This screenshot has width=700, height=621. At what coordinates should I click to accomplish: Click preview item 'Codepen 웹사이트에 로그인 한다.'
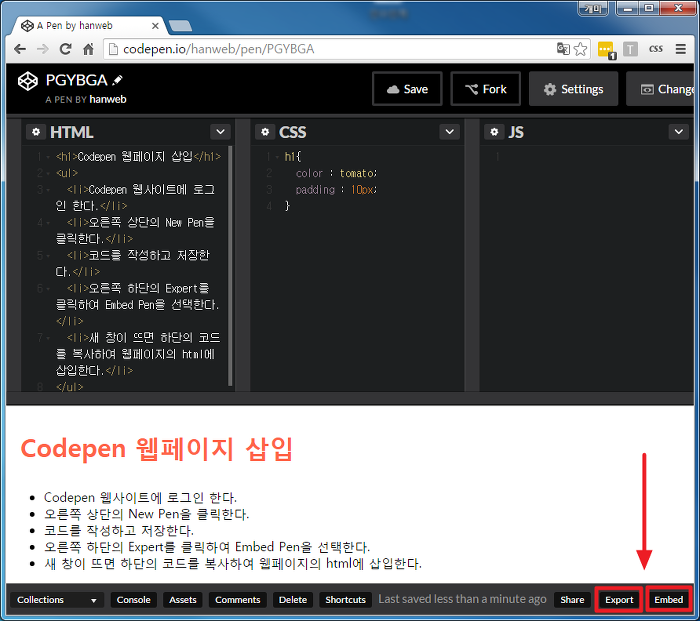(140, 497)
